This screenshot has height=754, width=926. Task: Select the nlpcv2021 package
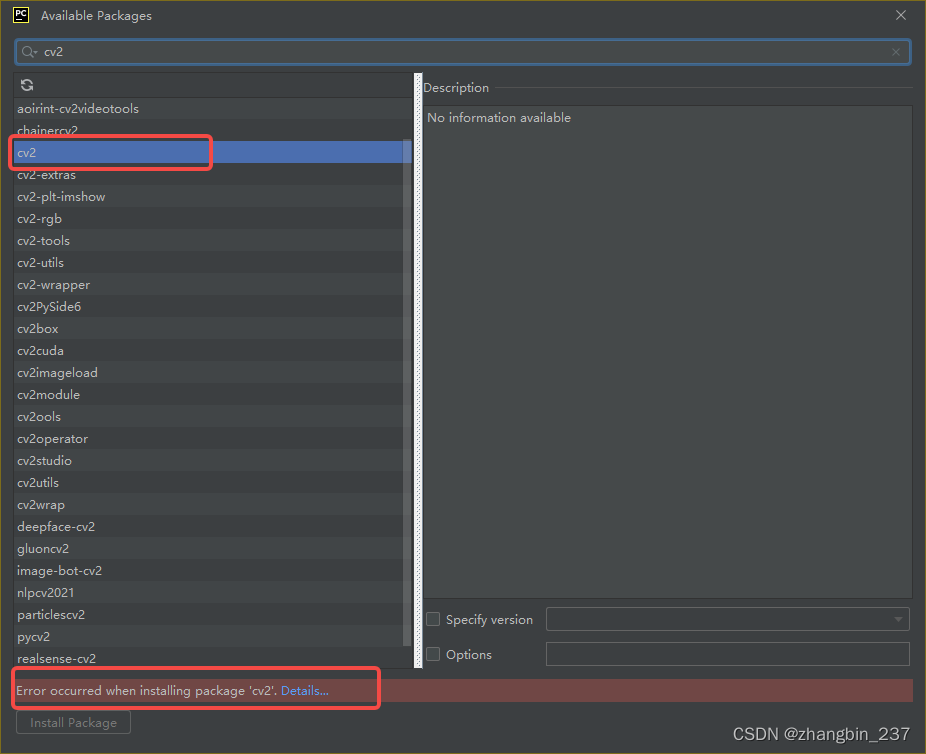pos(213,592)
